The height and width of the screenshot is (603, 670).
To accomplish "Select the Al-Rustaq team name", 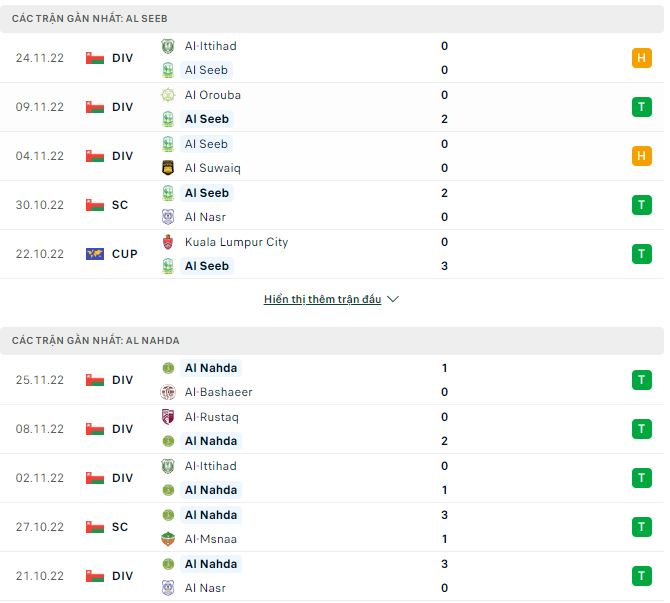I will click(211, 417).
